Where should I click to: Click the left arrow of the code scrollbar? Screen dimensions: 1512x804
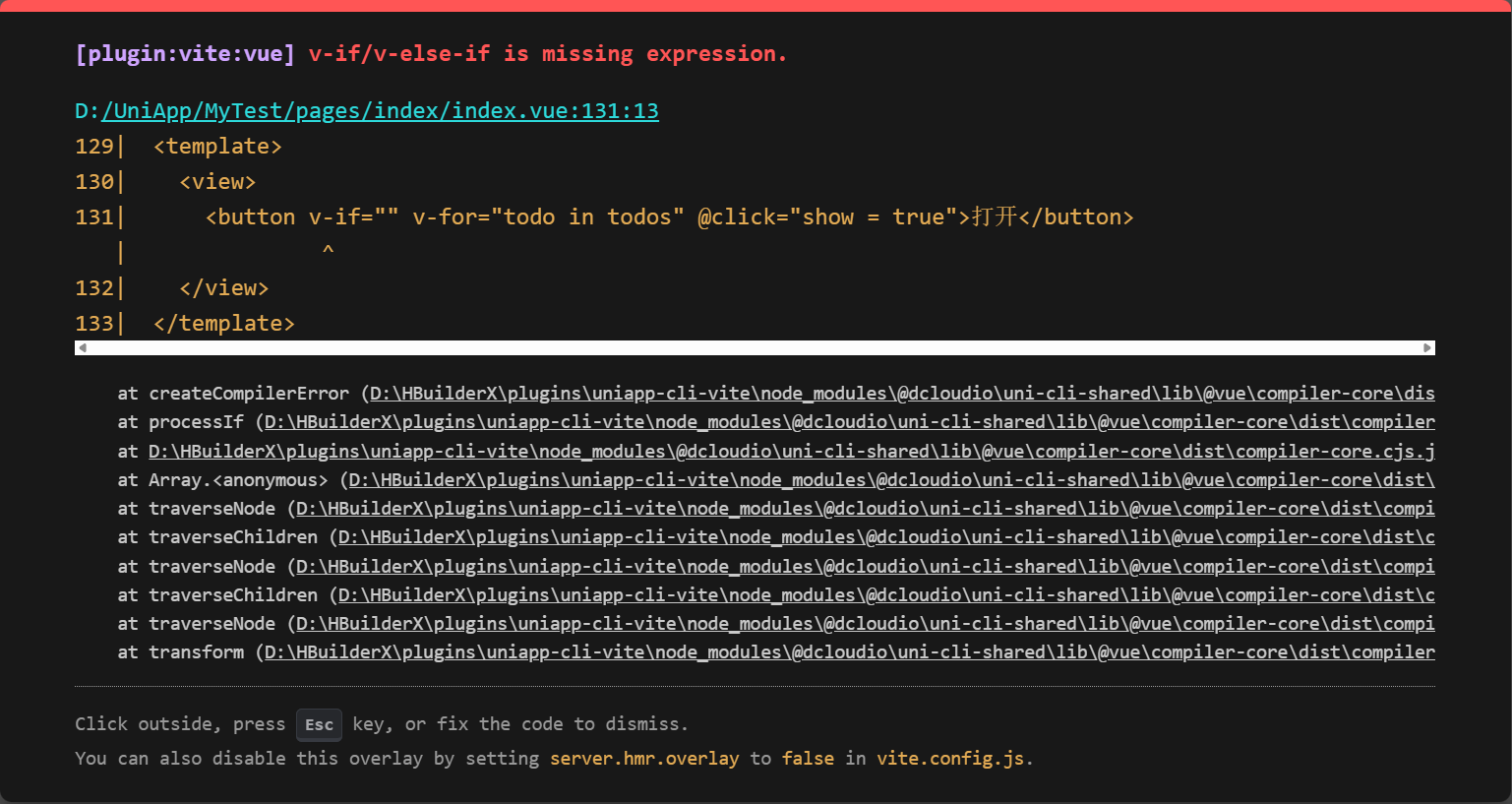pyautogui.click(x=83, y=347)
